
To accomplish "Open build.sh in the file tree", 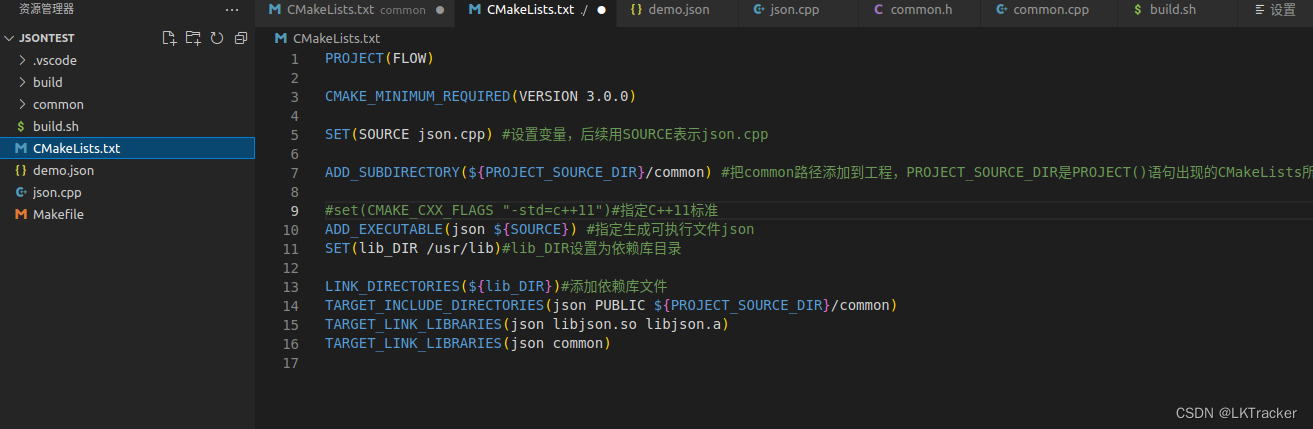I will coord(127,126).
